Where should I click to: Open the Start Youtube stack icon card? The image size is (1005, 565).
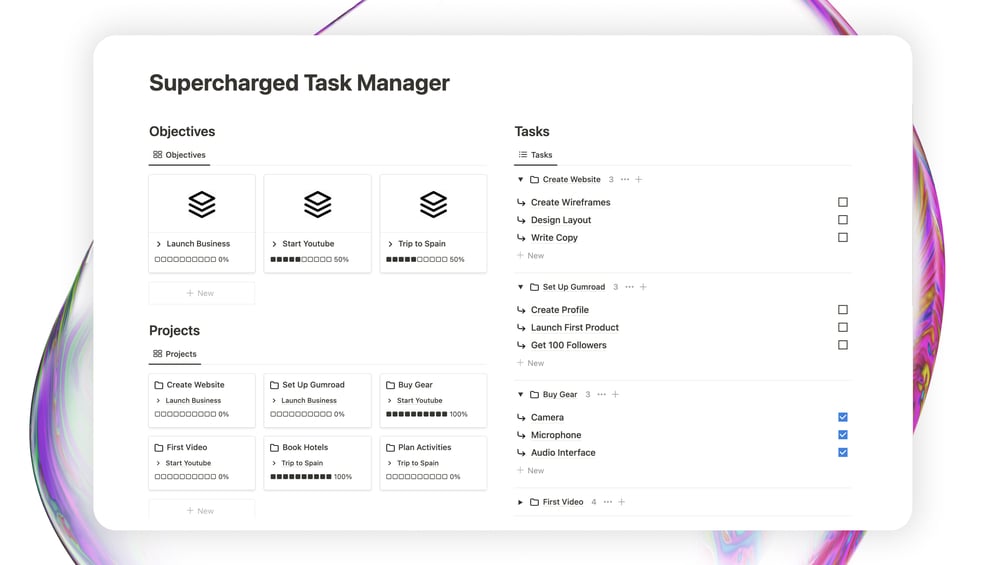317,204
